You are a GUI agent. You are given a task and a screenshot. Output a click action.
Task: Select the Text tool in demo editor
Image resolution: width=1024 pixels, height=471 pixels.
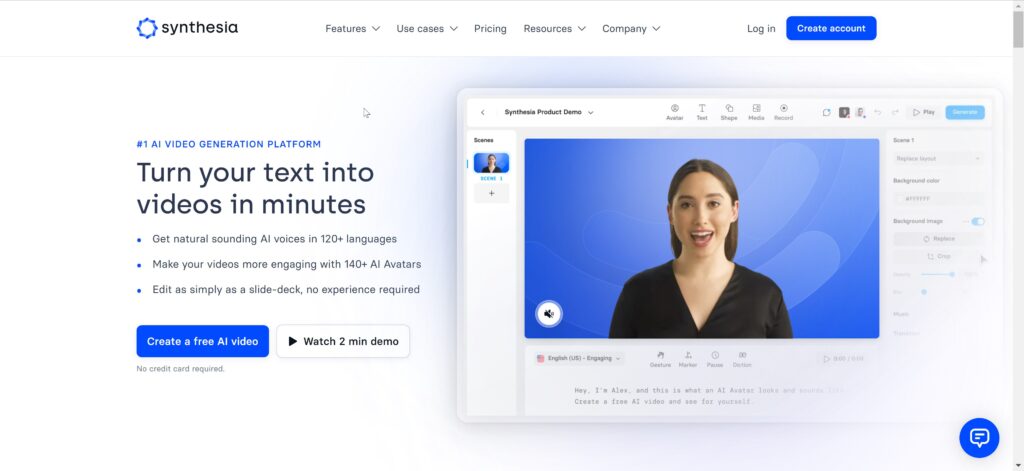702,112
